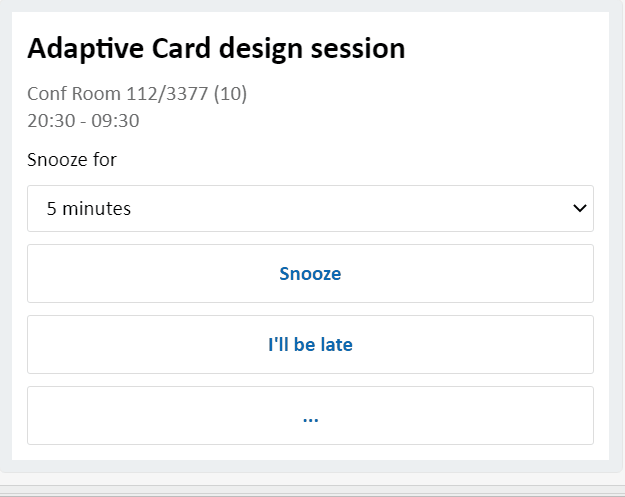Click the Snooze button

[310, 273]
